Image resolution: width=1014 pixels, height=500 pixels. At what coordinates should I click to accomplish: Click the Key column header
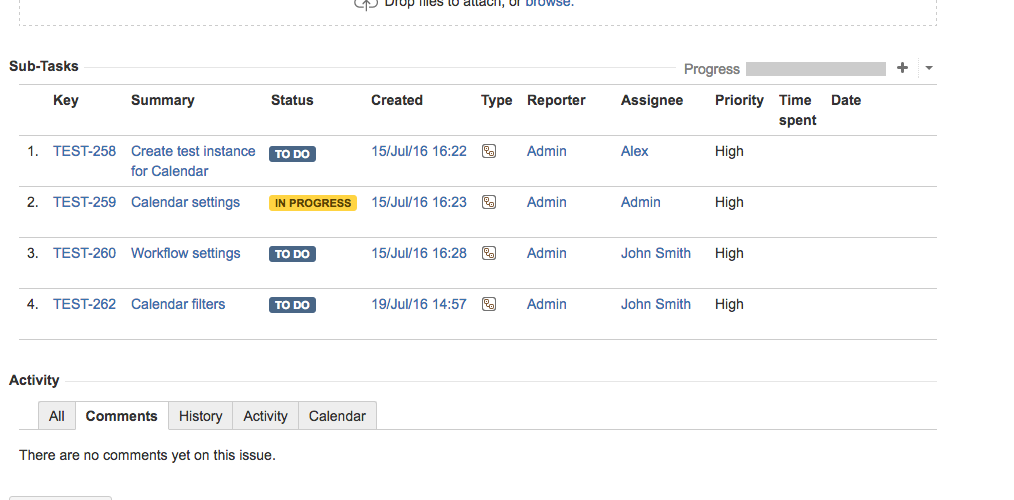click(x=66, y=100)
